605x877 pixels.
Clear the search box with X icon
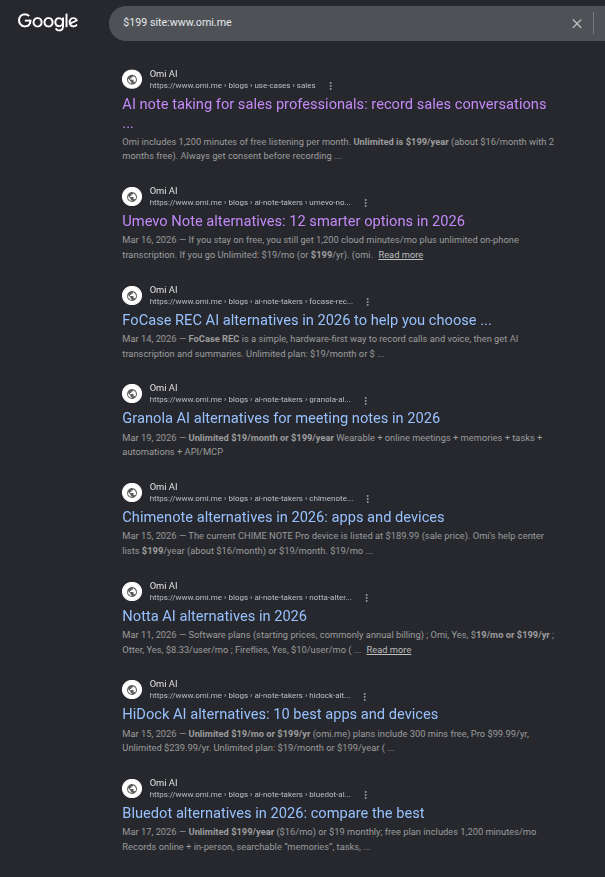click(x=576, y=23)
